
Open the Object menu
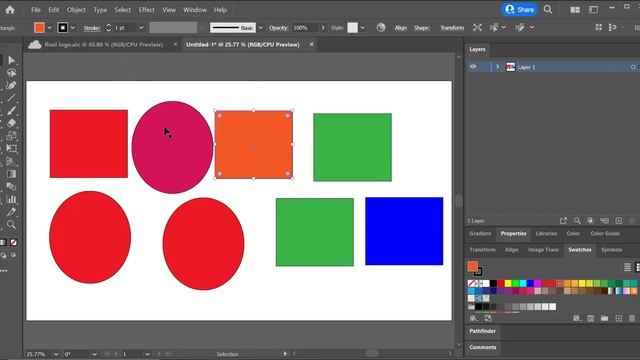pyautogui.click(x=76, y=10)
